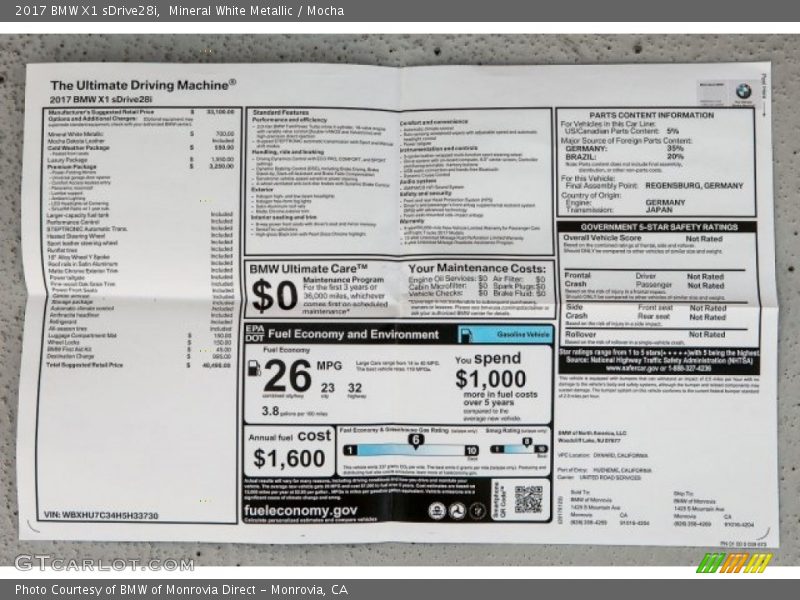Click the '$1,600' annual fuel cost
800x600 pixels.
click(x=289, y=458)
